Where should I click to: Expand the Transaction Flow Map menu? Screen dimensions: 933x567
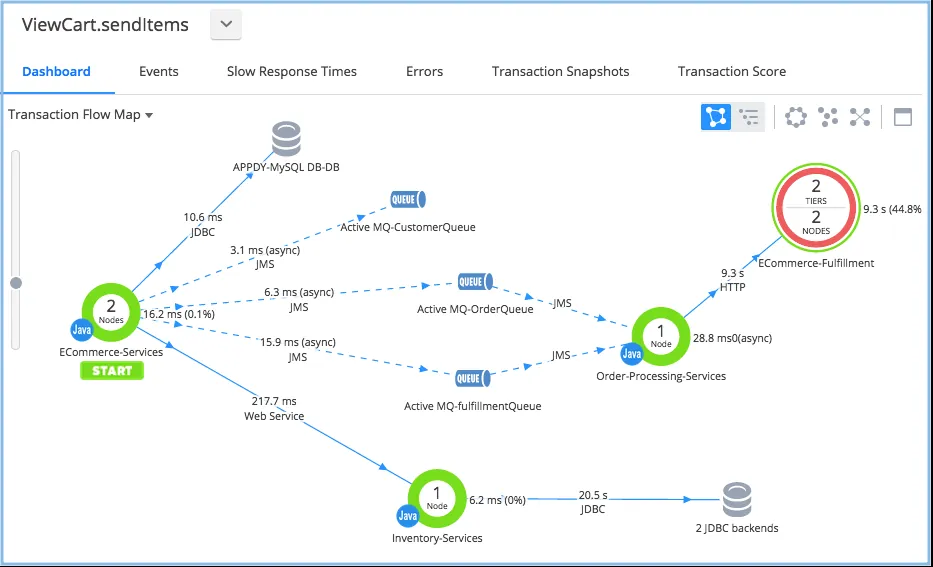[80, 115]
